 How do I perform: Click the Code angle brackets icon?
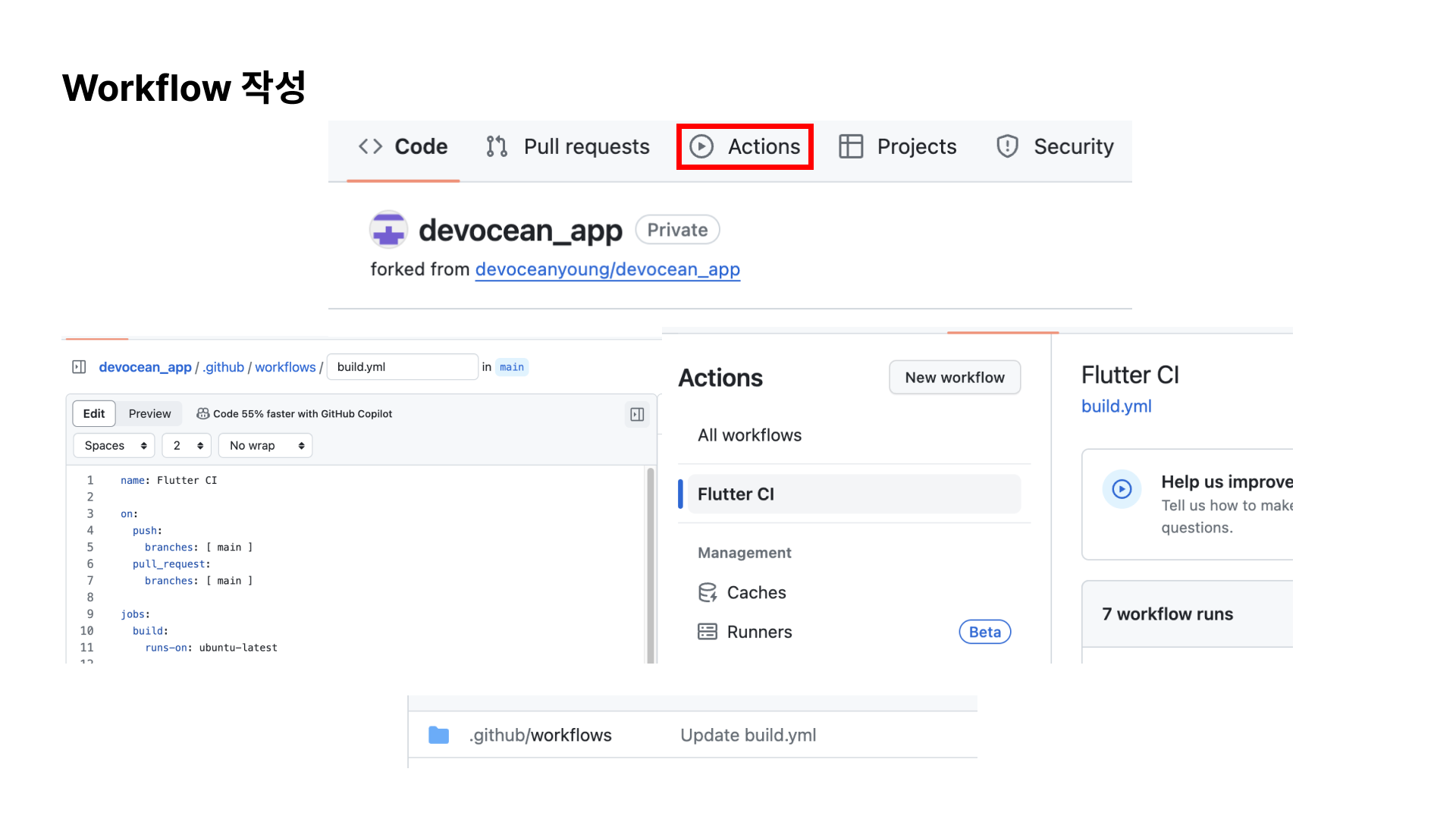click(x=370, y=146)
